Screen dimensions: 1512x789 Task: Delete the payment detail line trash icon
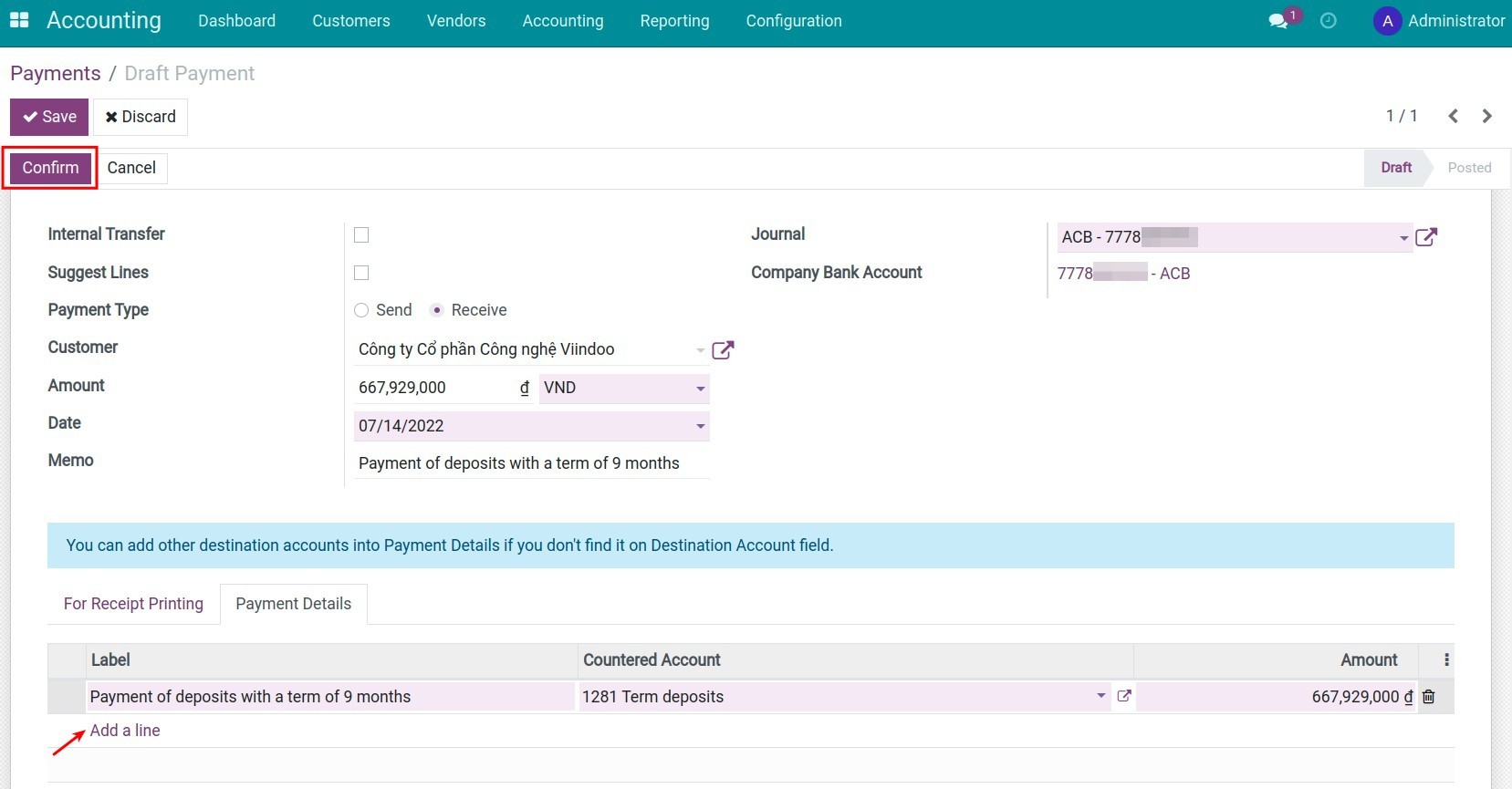[x=1429, y=697]
